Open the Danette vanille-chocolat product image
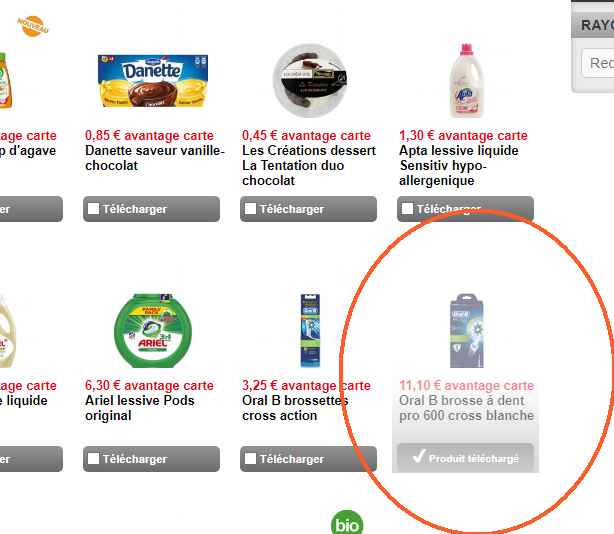The image size is (614, 534). coord(153,81)
